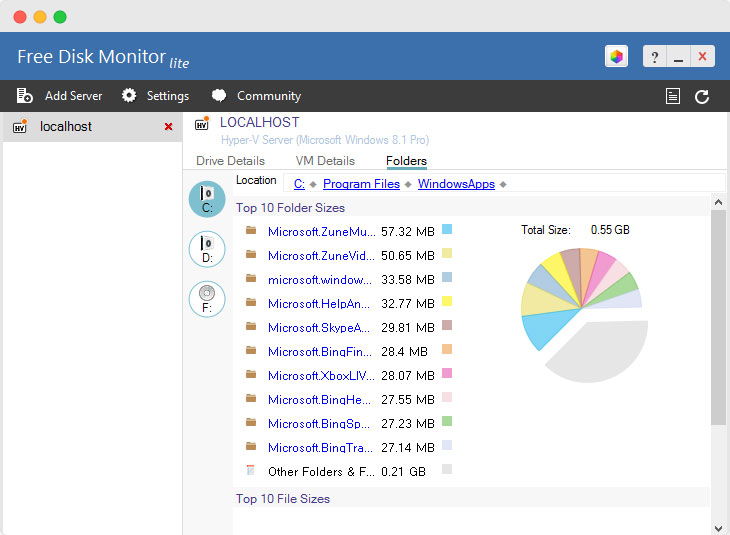Viewport: 730px width, 535px height.
Task: Click the refresh icon in toolbar
Action: click(x=702, y=96)
